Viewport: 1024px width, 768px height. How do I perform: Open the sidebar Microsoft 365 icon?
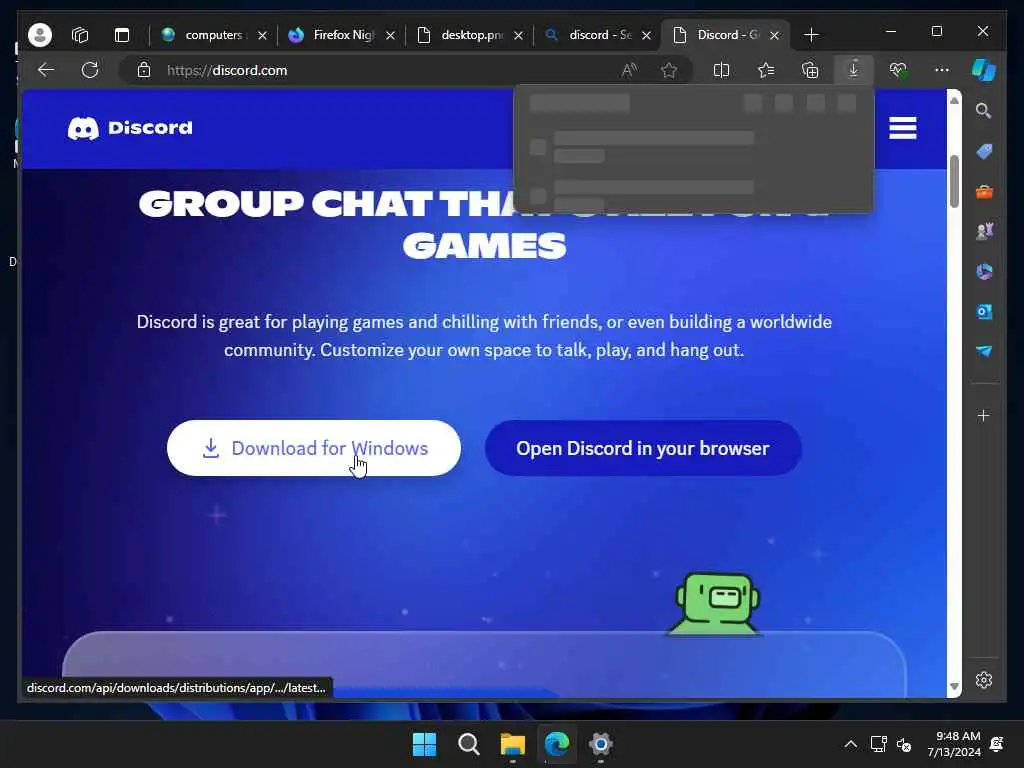click(984, 272)
